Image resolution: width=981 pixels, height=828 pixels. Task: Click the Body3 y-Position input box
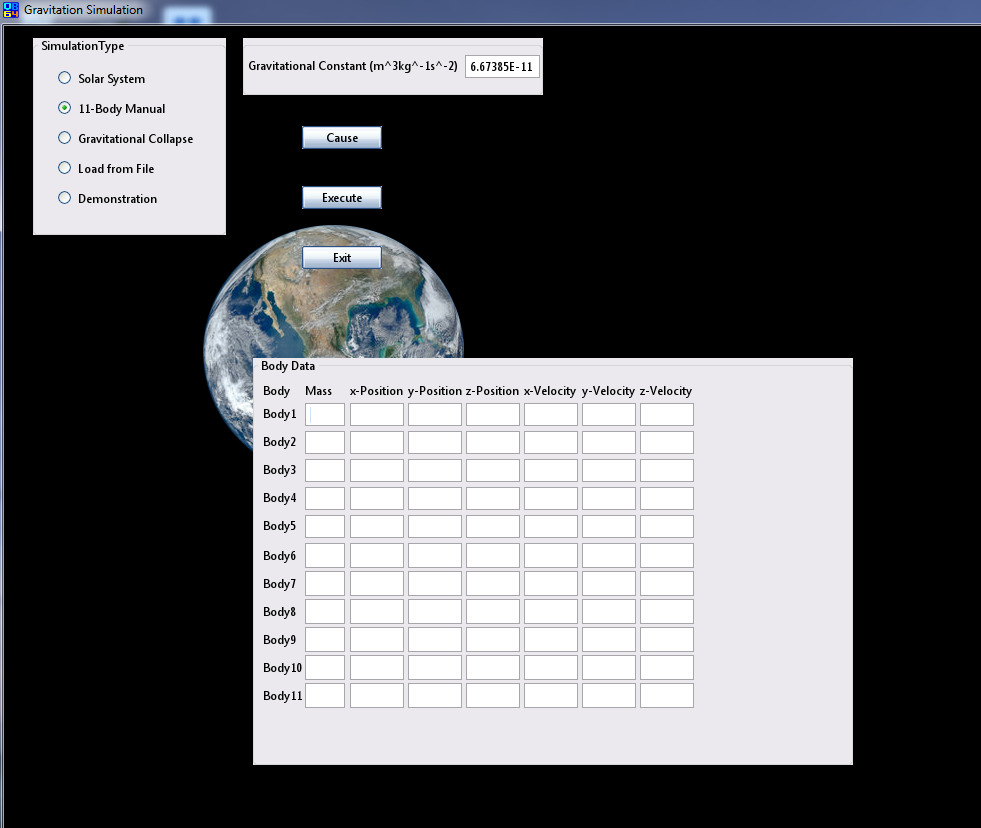[435, 471]
